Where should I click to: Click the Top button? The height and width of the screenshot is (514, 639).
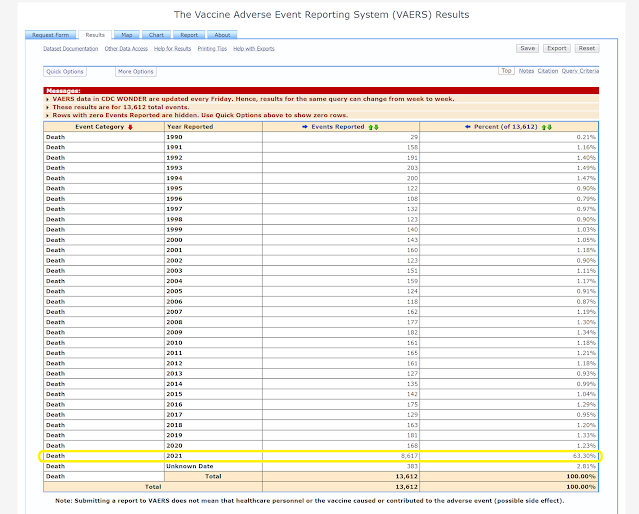(x=506, y=71)
